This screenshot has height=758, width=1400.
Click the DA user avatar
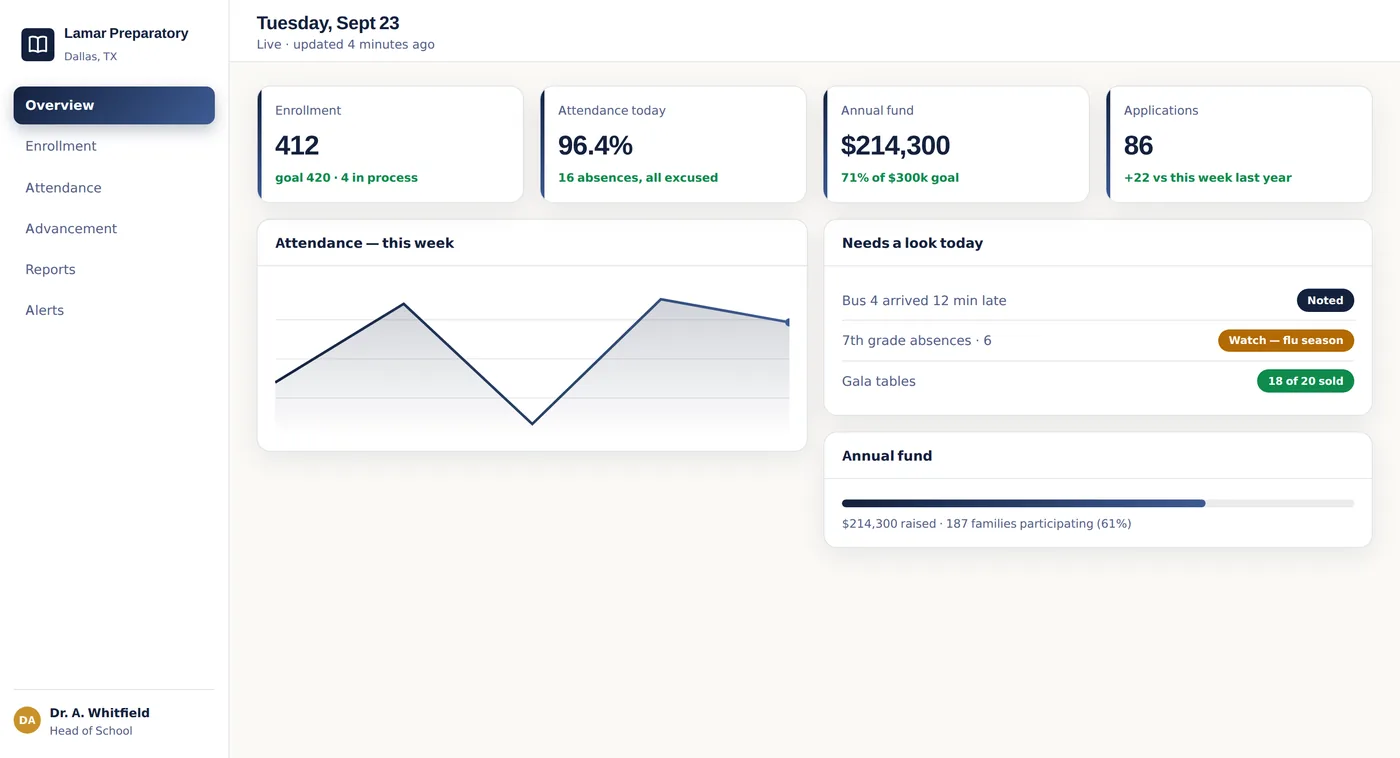(27, 720)
